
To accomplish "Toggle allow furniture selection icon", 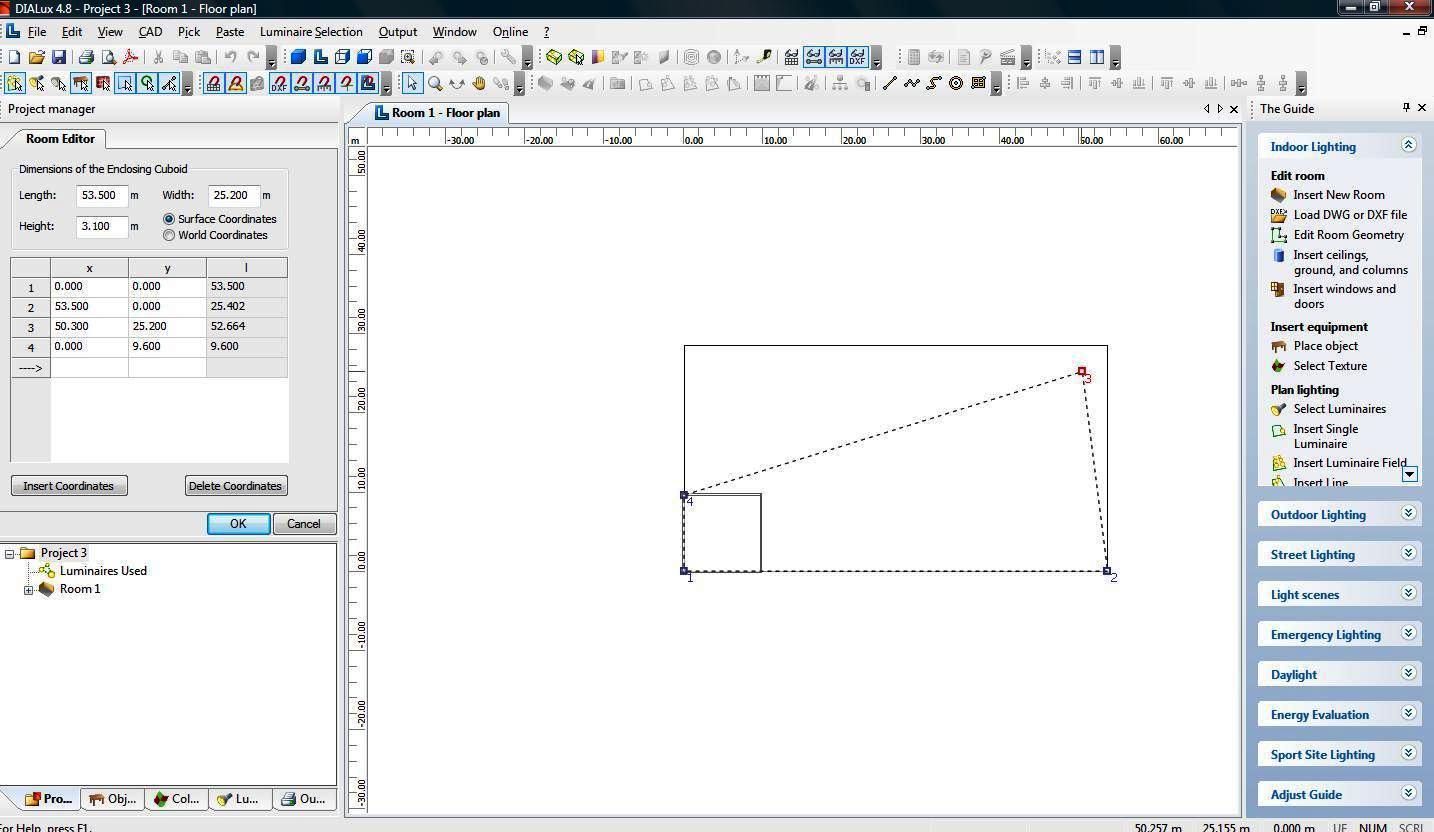I will [x=81, y=84].
